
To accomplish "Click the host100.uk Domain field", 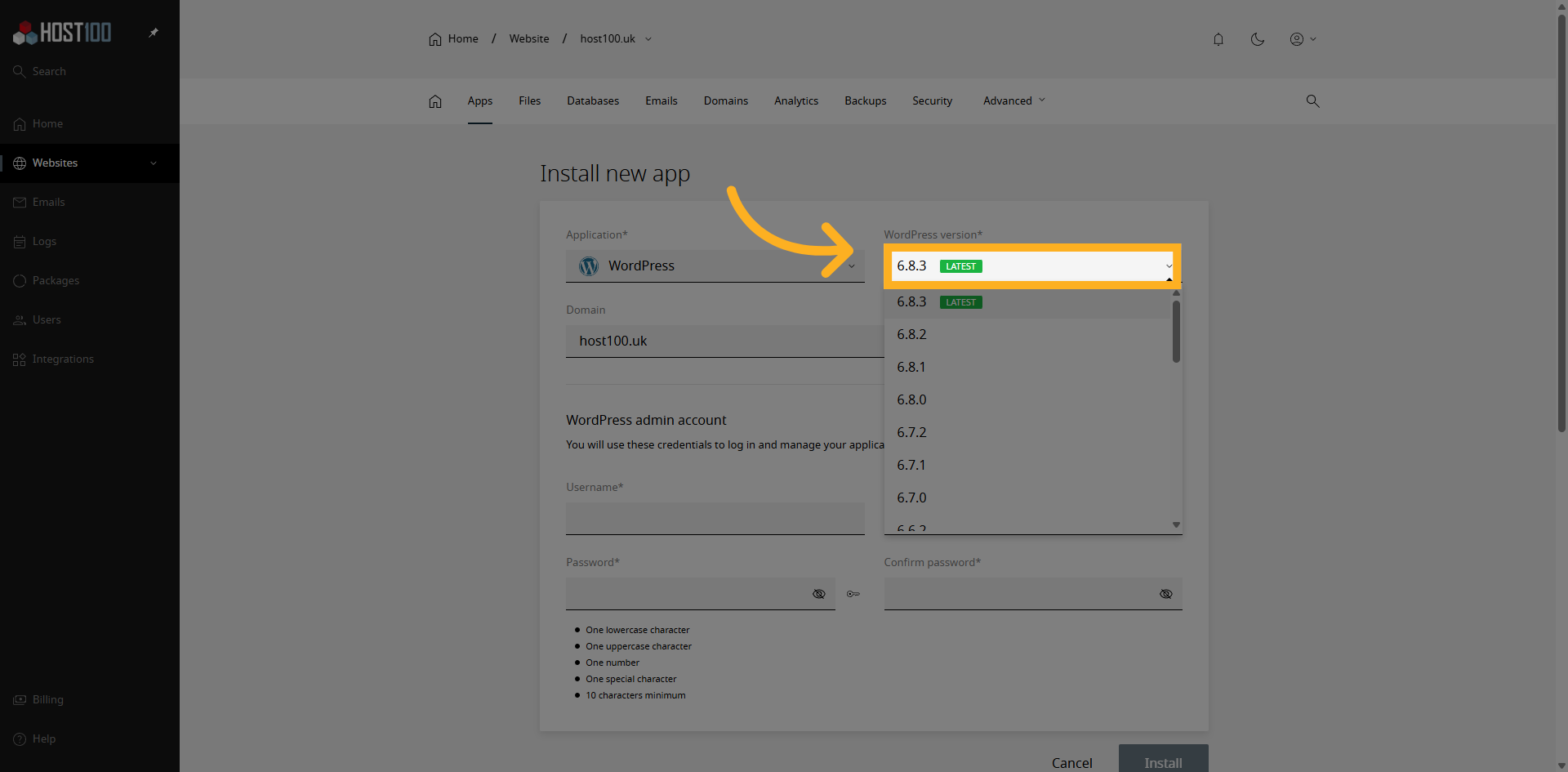I will point(724,341).
